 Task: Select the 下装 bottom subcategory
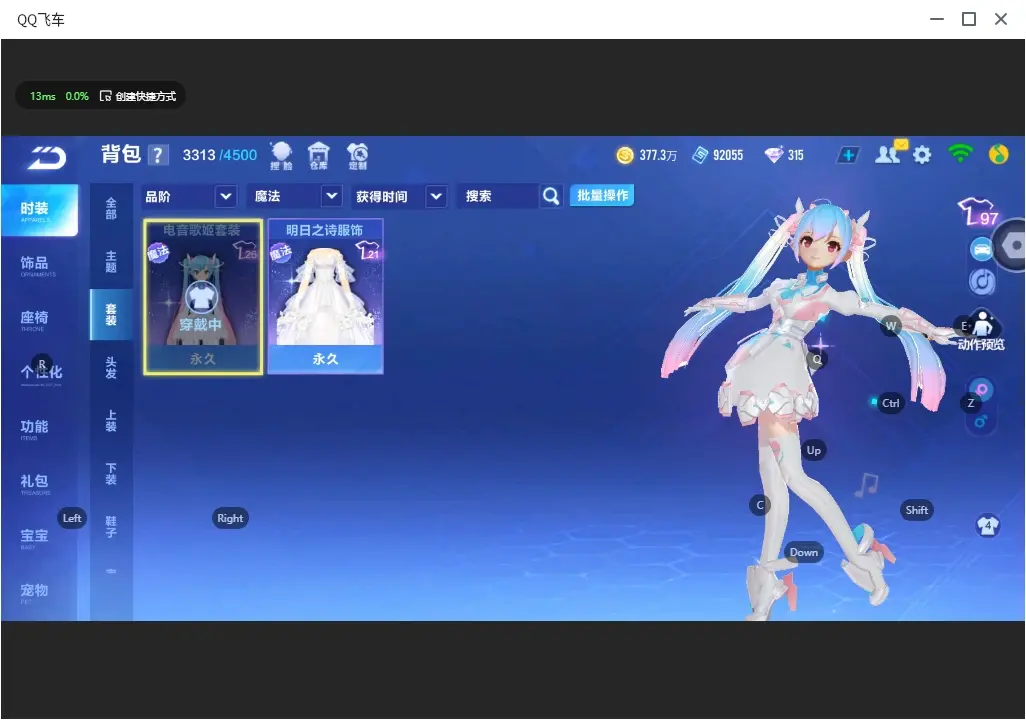(111, 474)
